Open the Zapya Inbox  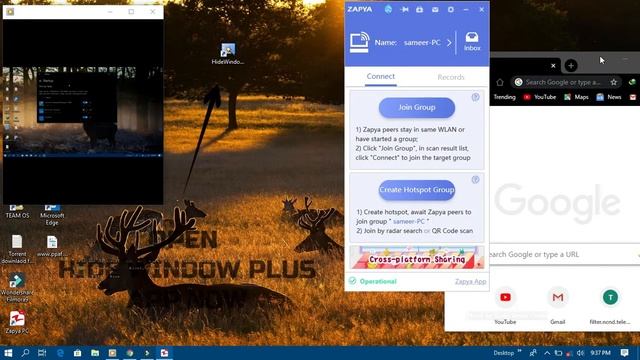click(x=472, y=42)
